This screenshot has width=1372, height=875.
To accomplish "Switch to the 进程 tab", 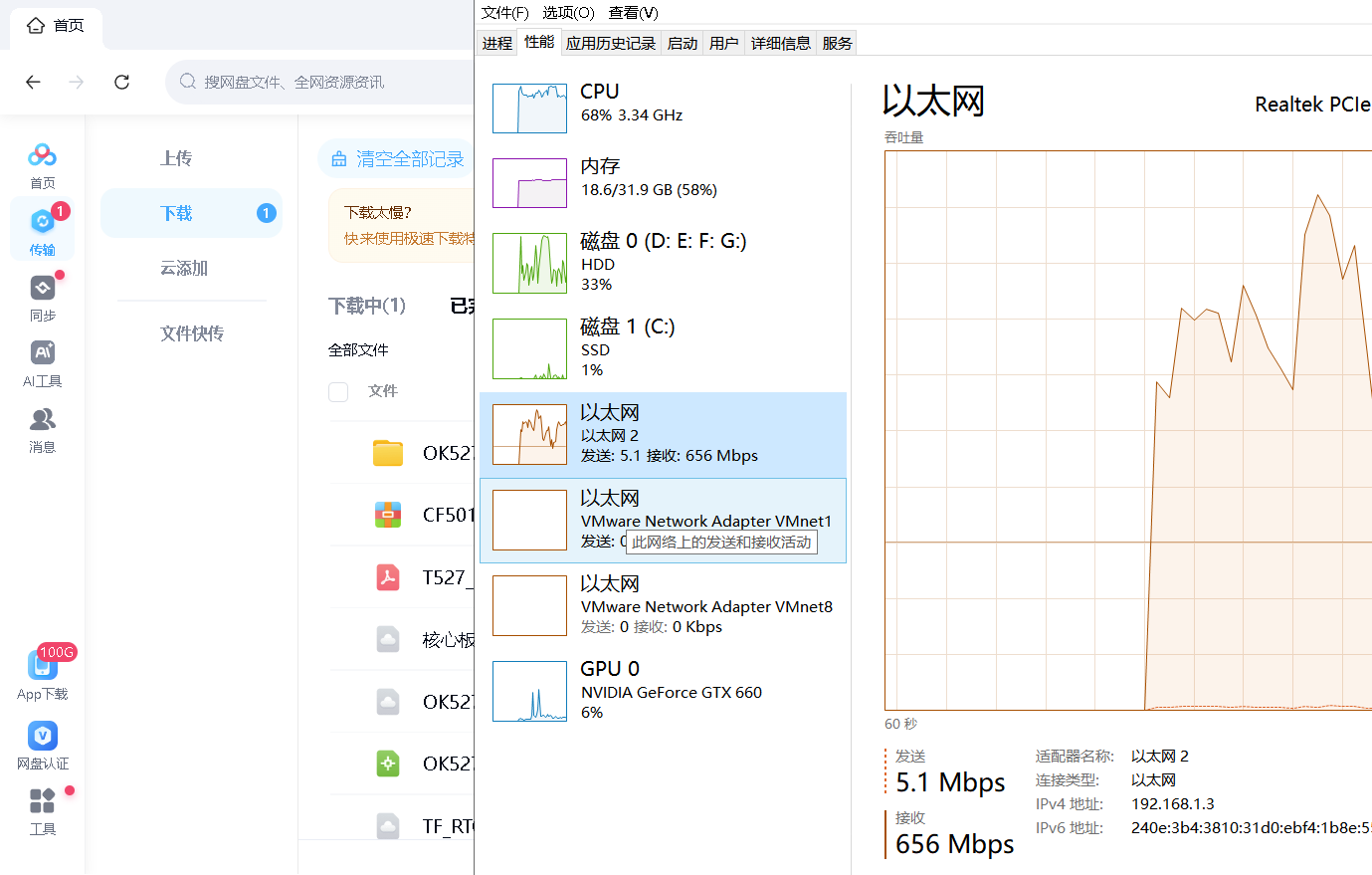I will 496,43.
